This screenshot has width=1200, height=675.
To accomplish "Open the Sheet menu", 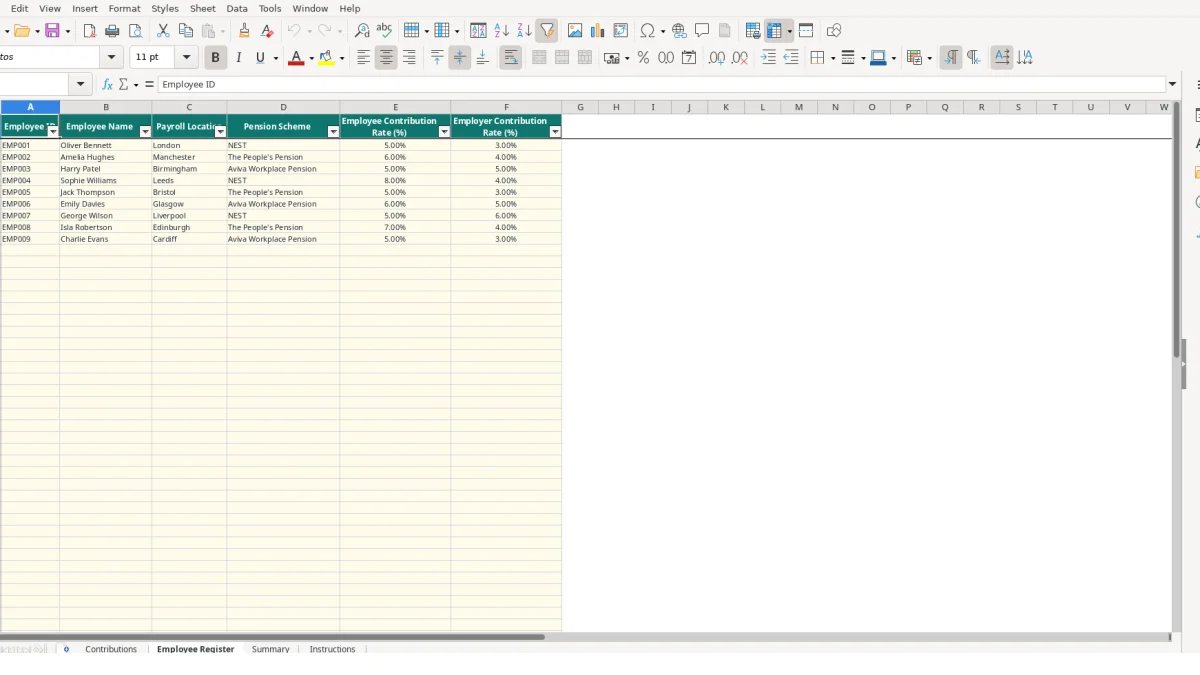I will [x=203, y=8].
